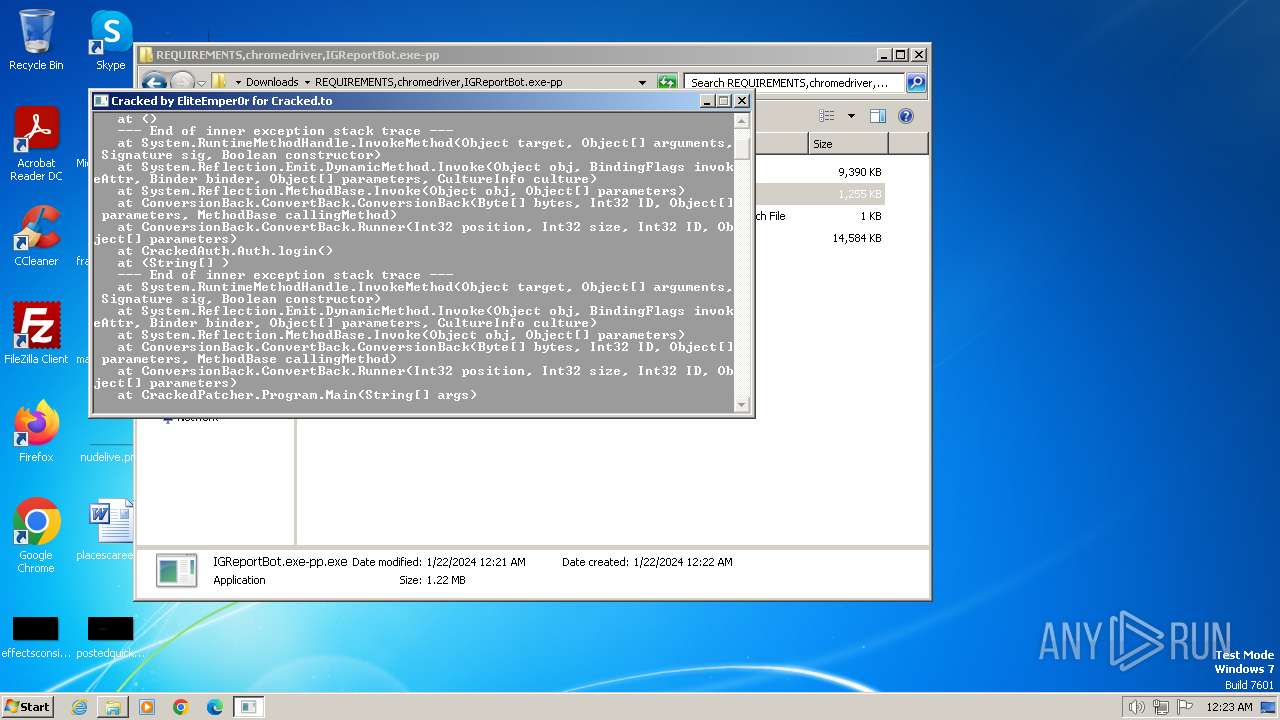Click the search field in Explorer
The image size is (1280, 720).
point(794,82)
